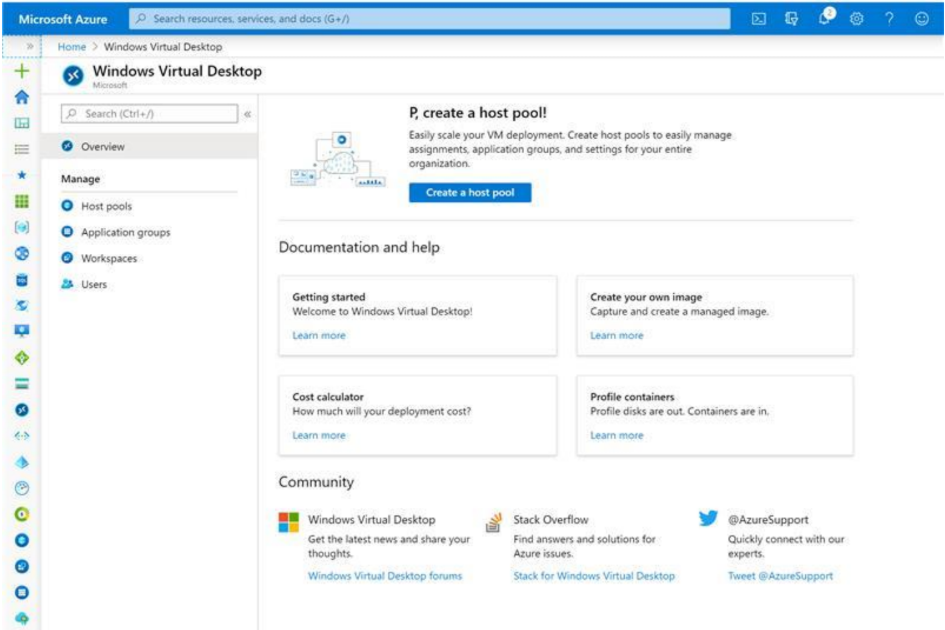Open the Windows Virtual Desktop forums link
This screenshot has height=630, width=945.
click(x=385, y=576)
